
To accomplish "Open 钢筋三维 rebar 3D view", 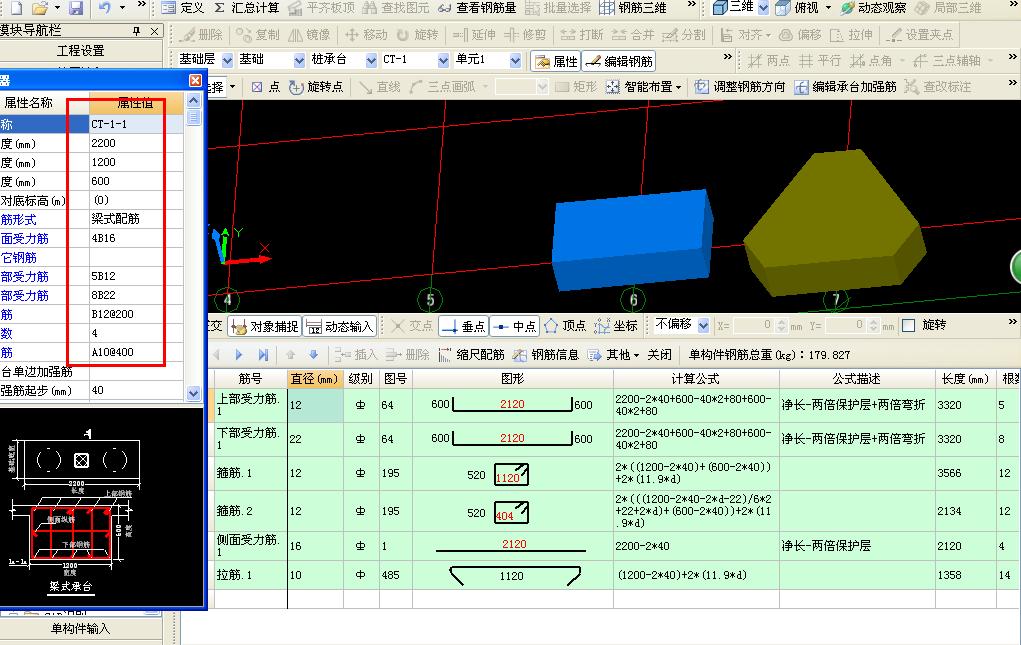I will 632,8.
